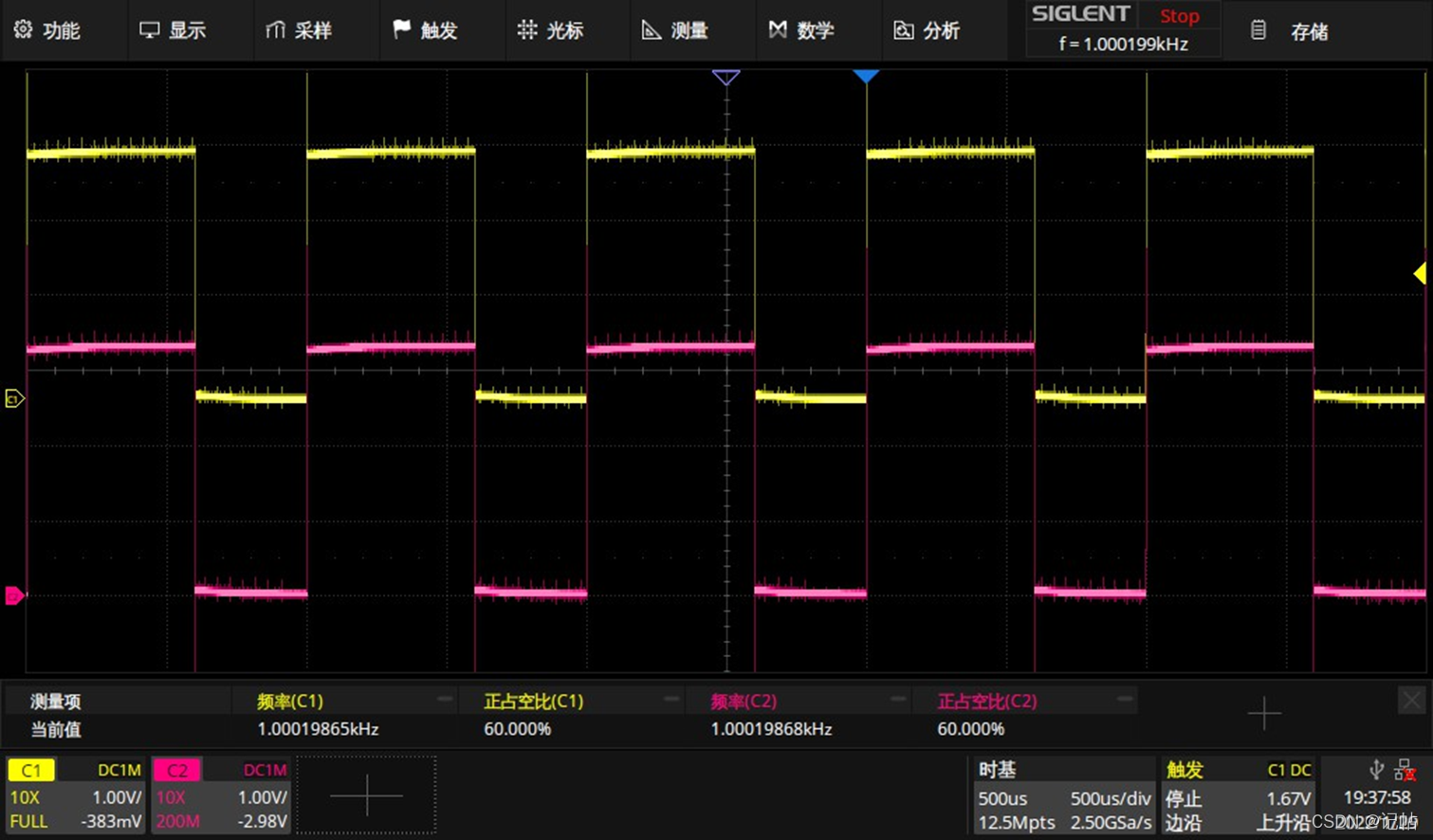This screenshot has height=840, width=1433.
Task: Open the 功能 (Utility) menu
Action: [47, 30]
